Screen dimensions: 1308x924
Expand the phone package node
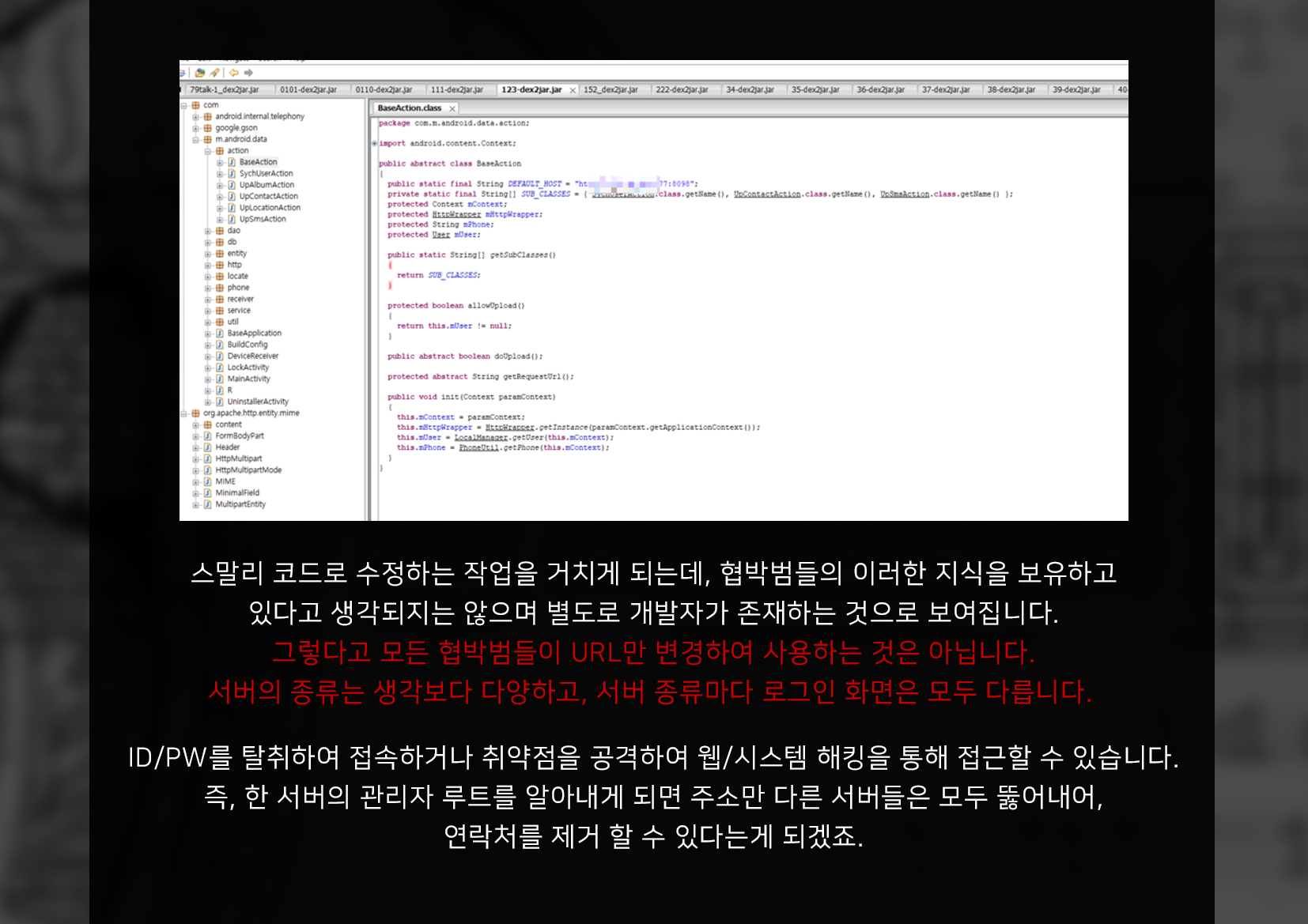[208, 289]
